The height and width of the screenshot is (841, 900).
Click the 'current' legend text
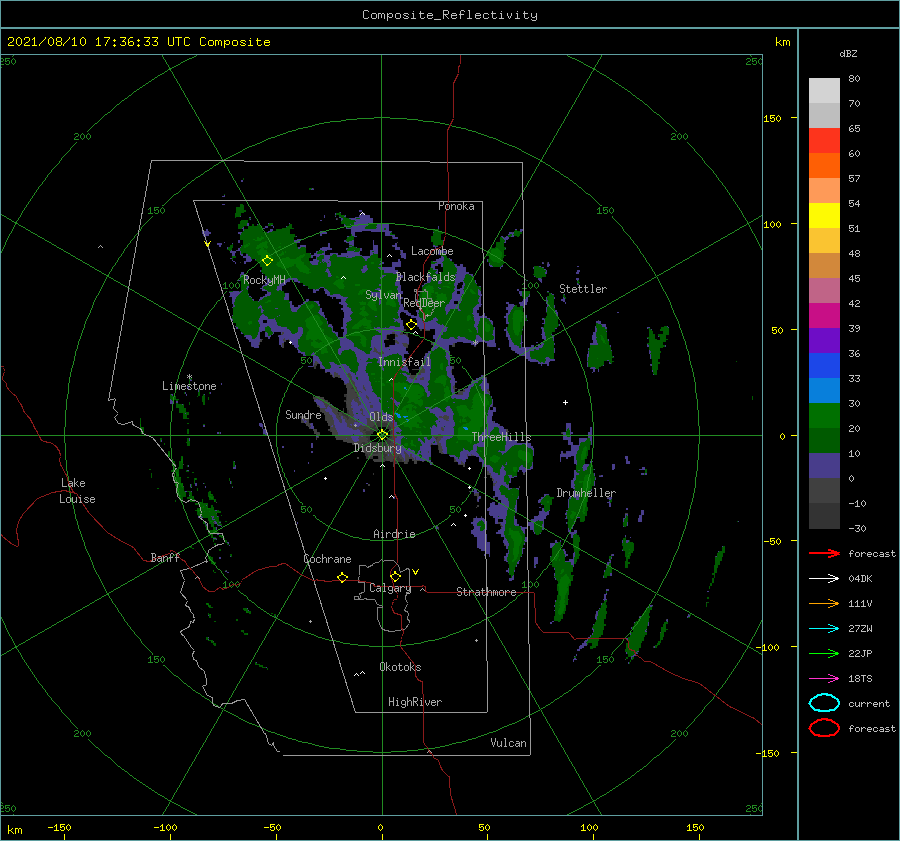pos(869,703)
